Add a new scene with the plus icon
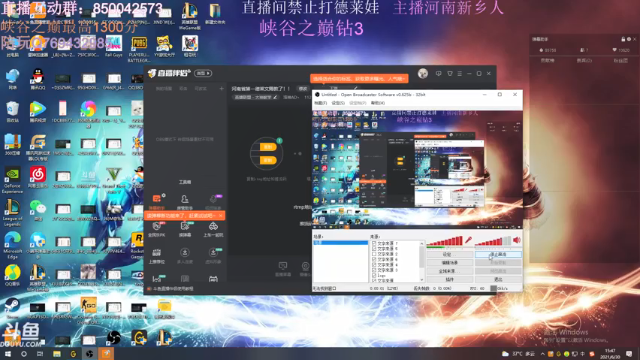This screenshot has width=640, height=360. (x=221, y=88)
